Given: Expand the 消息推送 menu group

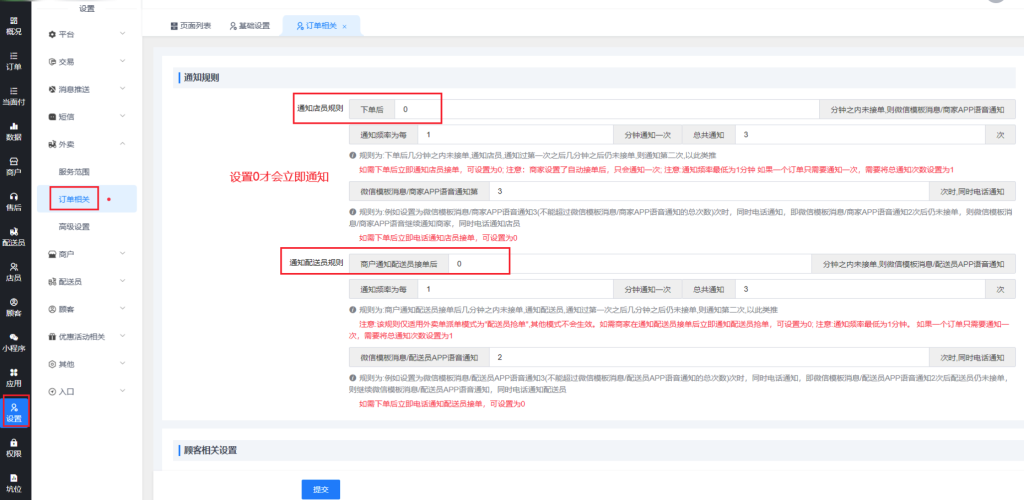Looking at the screenshot, I should (x=85, y=89).
